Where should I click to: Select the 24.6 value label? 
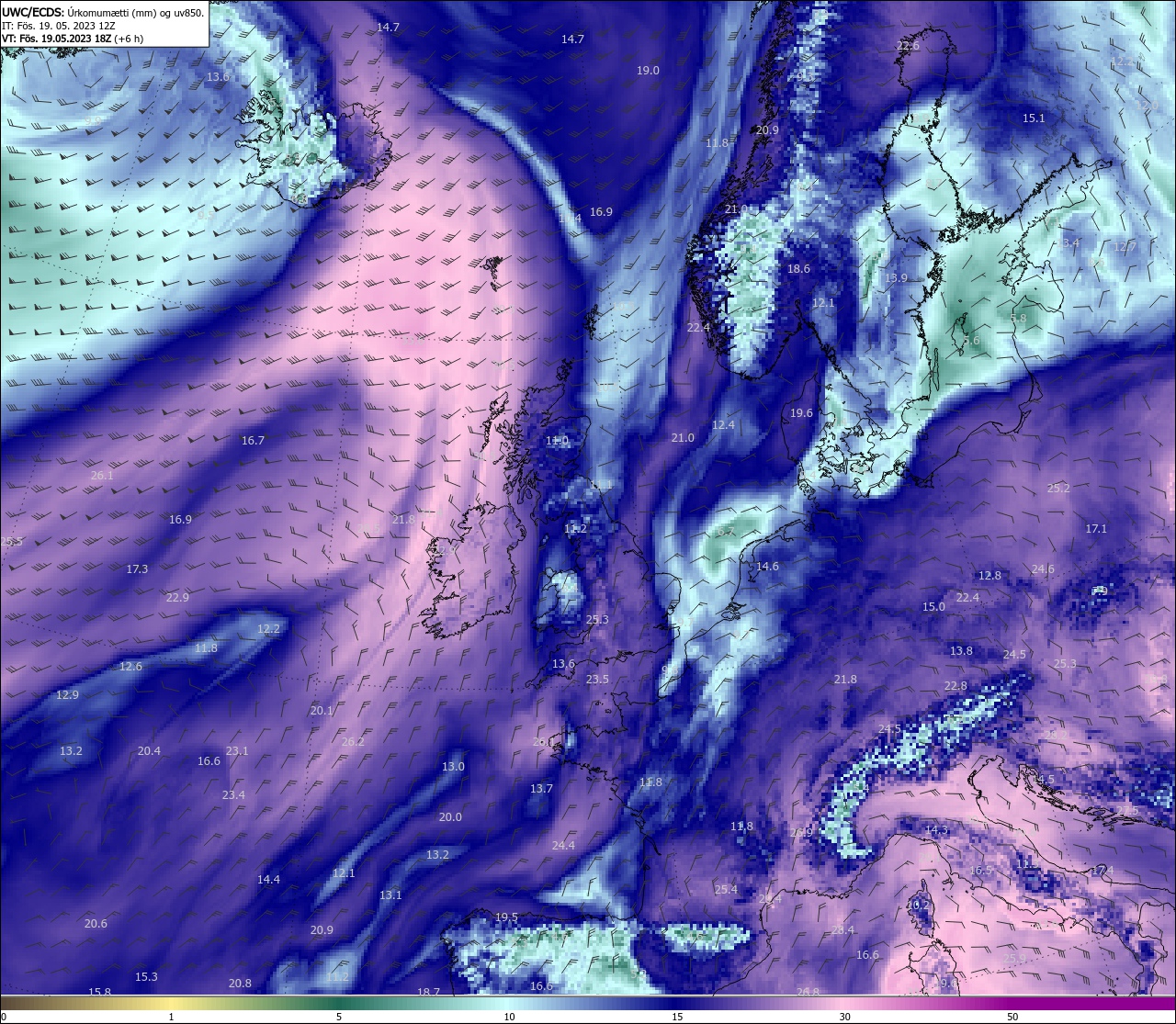coord(1043,569)
